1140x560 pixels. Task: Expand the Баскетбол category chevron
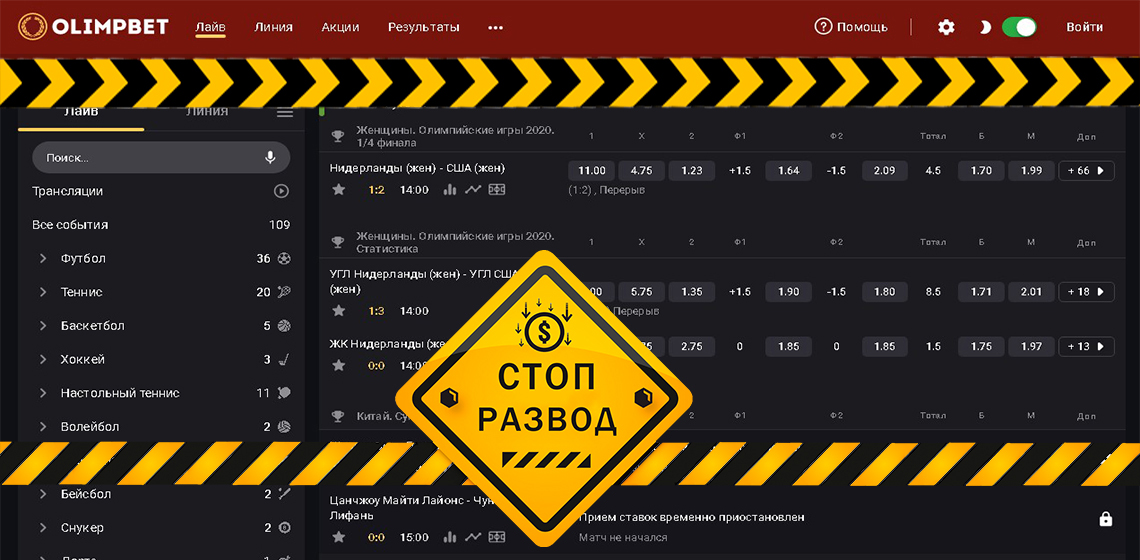(x=44, y=326)
